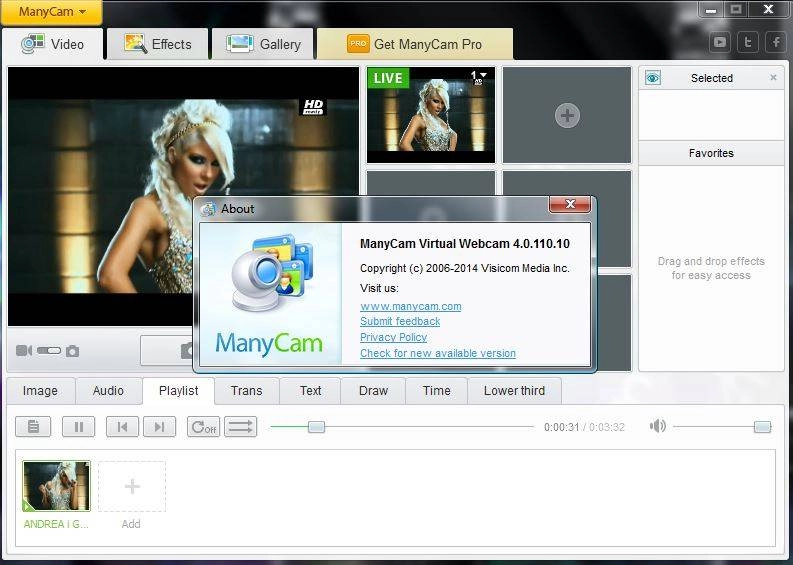This screenshot has width=793, height=565.
Task: Click the video camera record icon
Action: pyautogui.click(x=24, y=351)
